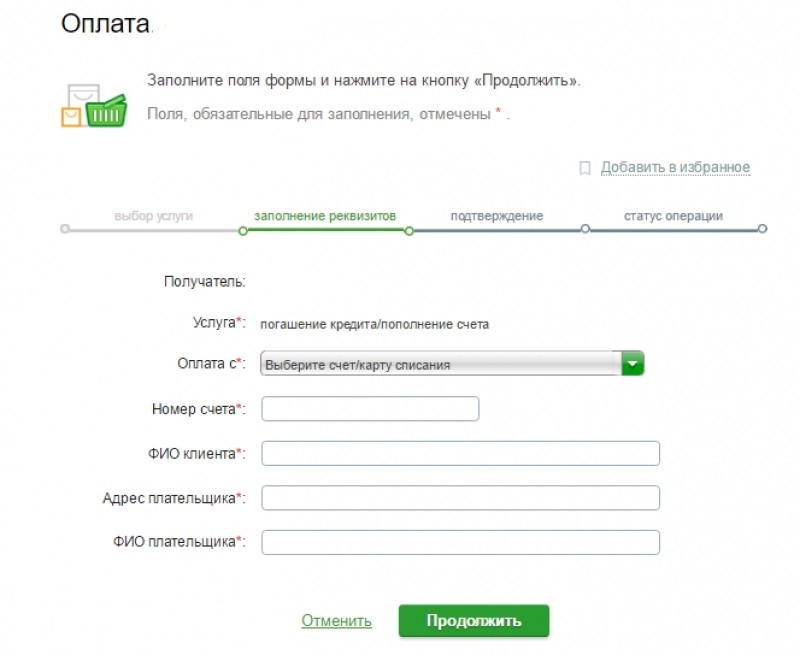Click the last progress circle at line end
This screenshot has width=800, height=655.
click(x=762, y=229)
